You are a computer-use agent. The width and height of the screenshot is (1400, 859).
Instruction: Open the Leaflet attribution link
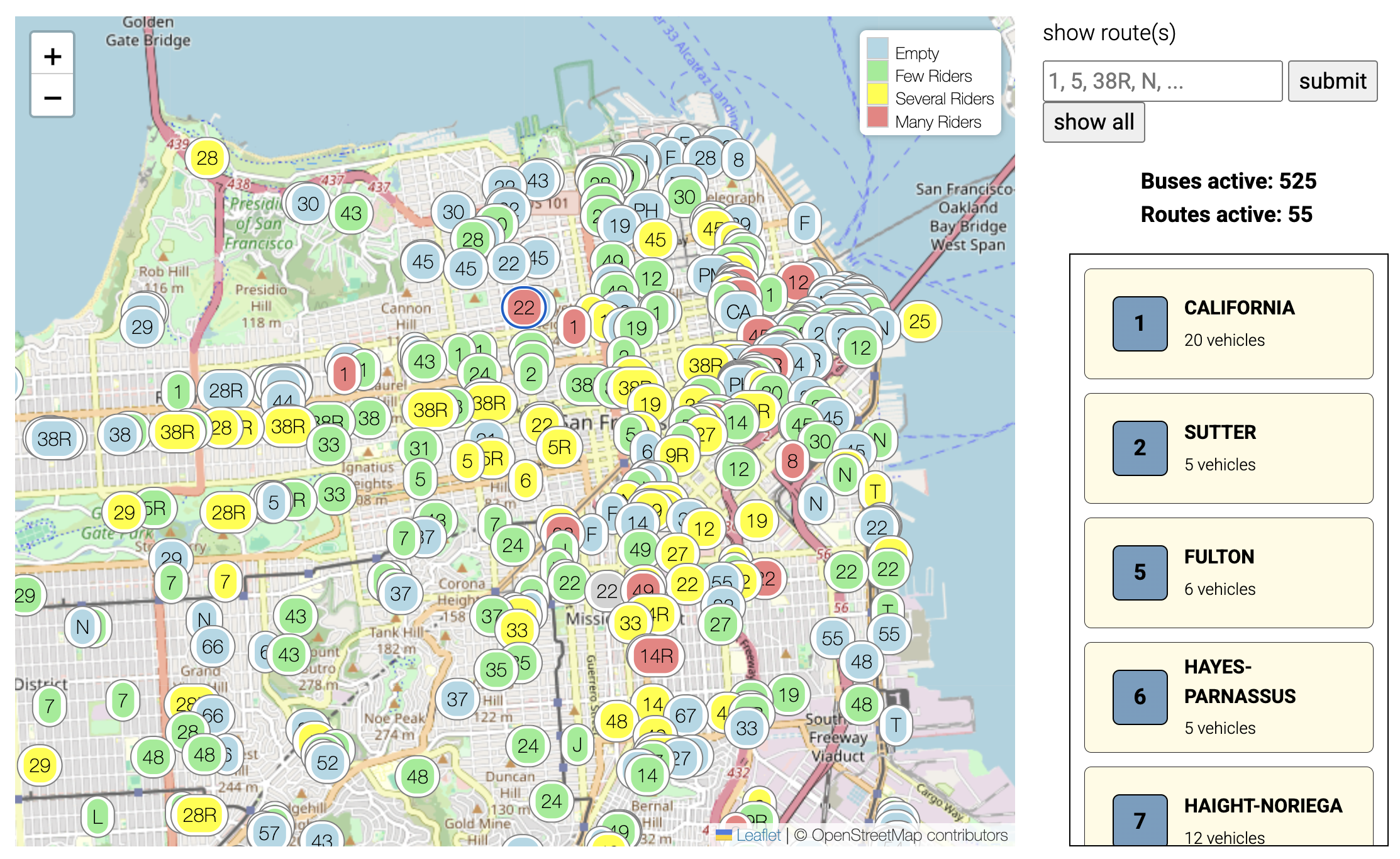[758, 835]
